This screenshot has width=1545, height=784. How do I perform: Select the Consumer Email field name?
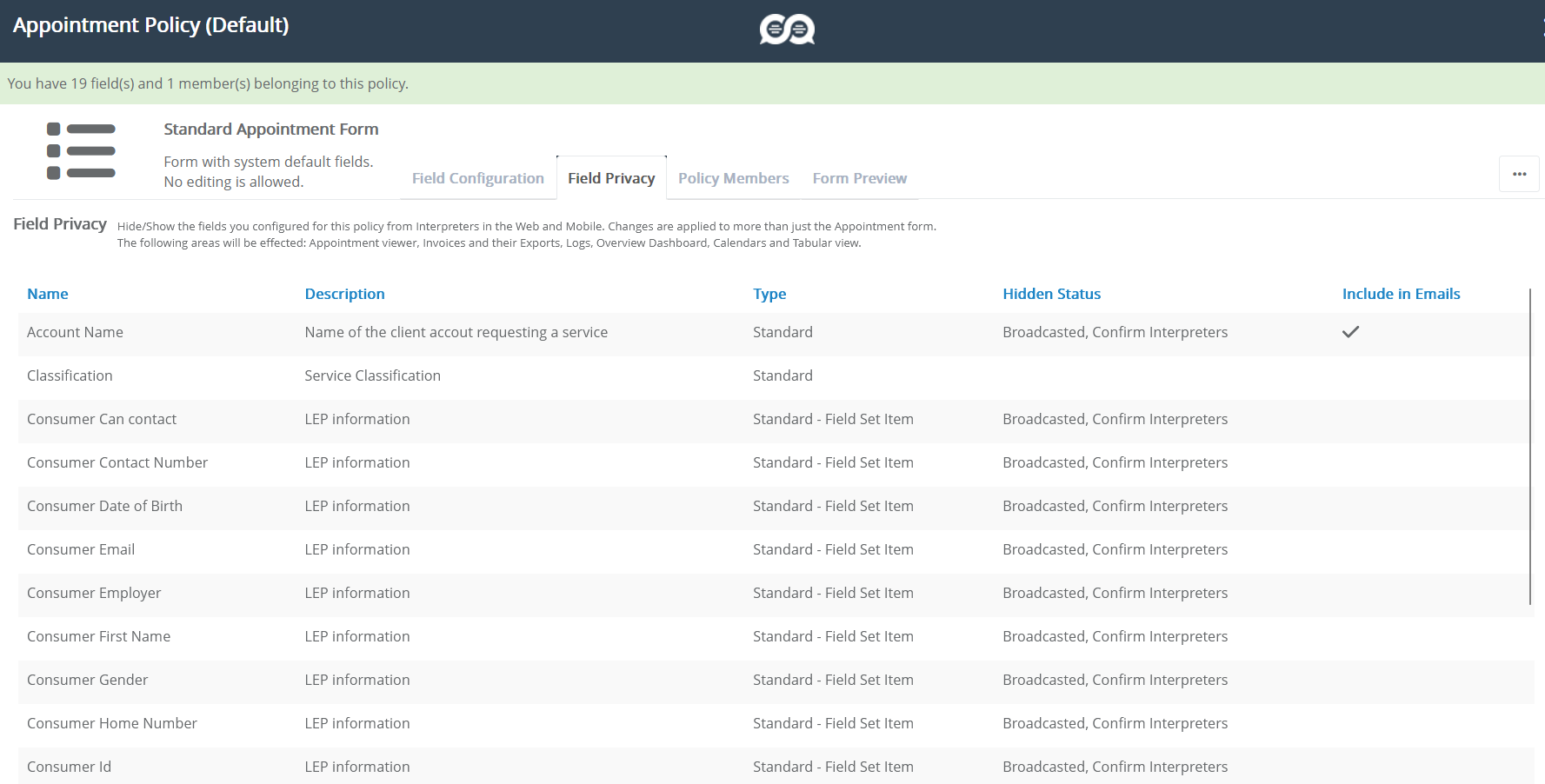click(x=81, y=549)
